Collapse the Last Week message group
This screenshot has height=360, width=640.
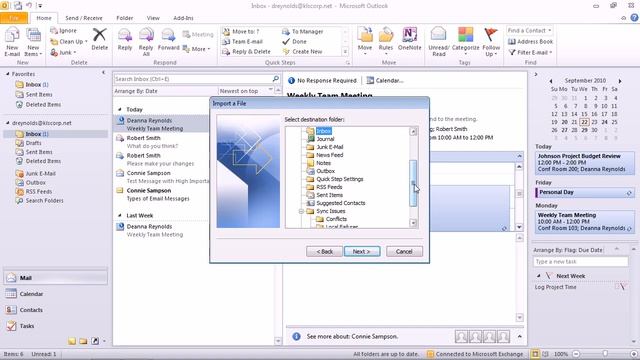pos(120,215)
